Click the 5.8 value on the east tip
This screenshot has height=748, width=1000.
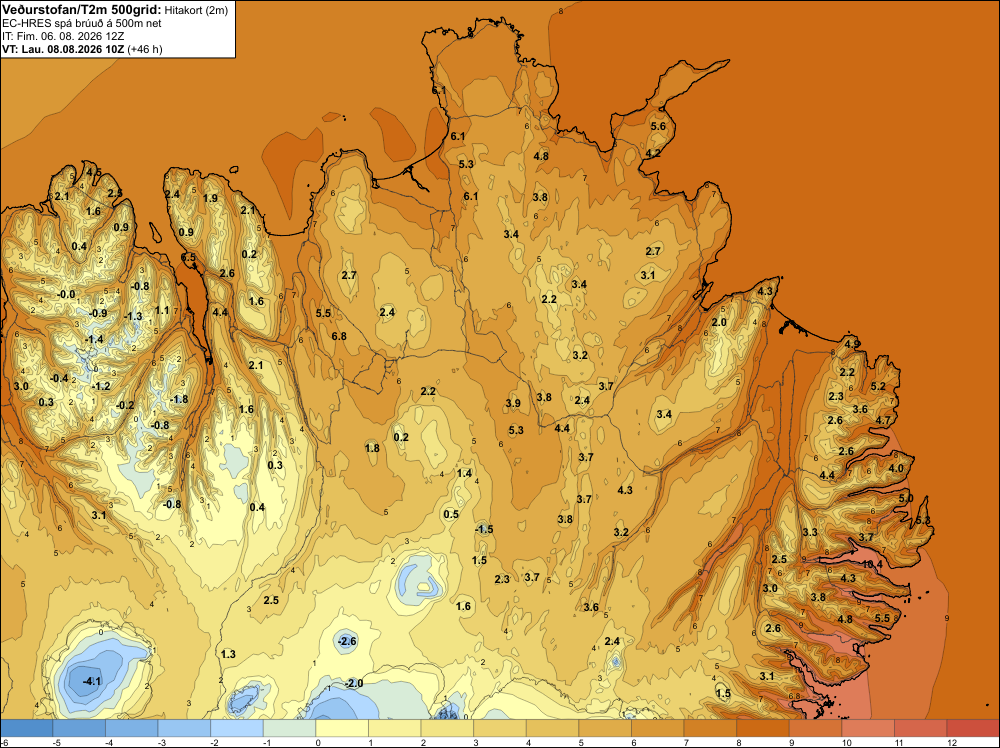pos(923,520)
